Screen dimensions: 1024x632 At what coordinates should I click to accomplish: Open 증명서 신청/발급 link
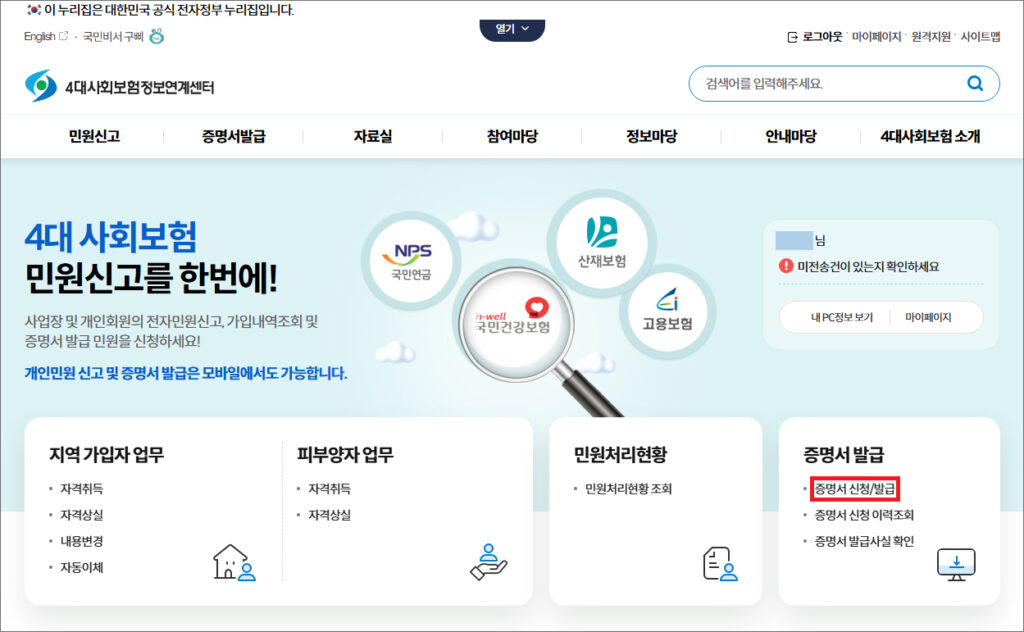pos(856,489)
